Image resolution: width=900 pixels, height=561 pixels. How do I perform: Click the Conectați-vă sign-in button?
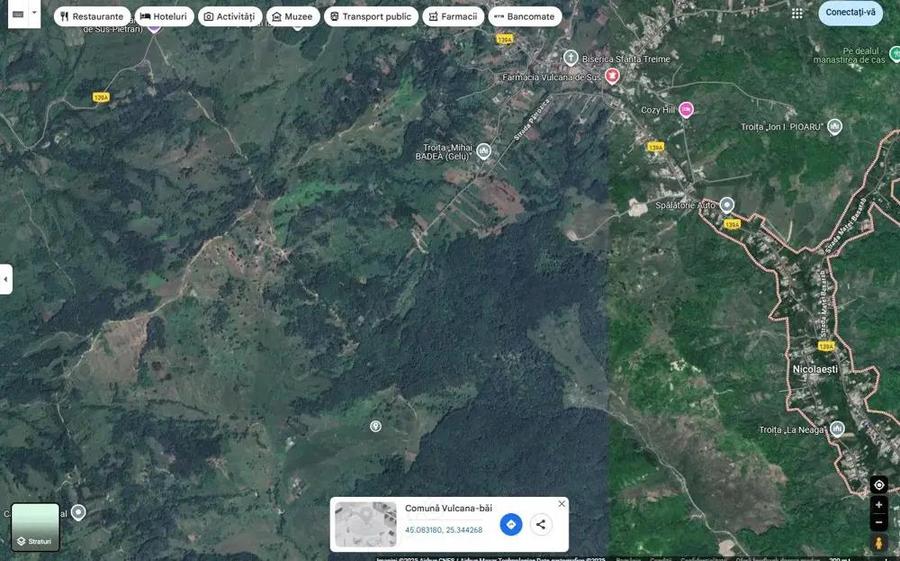[850, 13]
